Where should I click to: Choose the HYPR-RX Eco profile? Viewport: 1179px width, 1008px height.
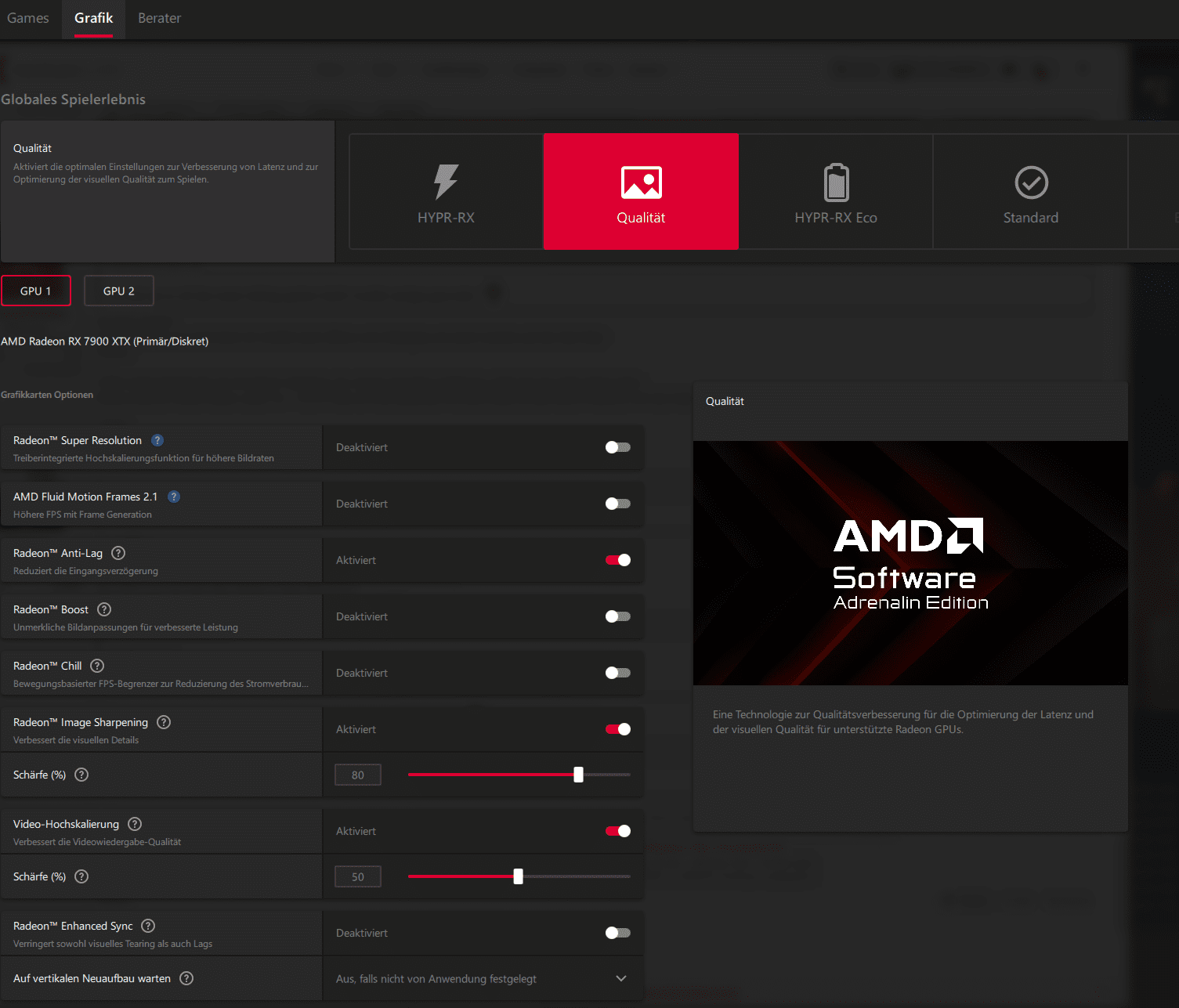point(836,191)
